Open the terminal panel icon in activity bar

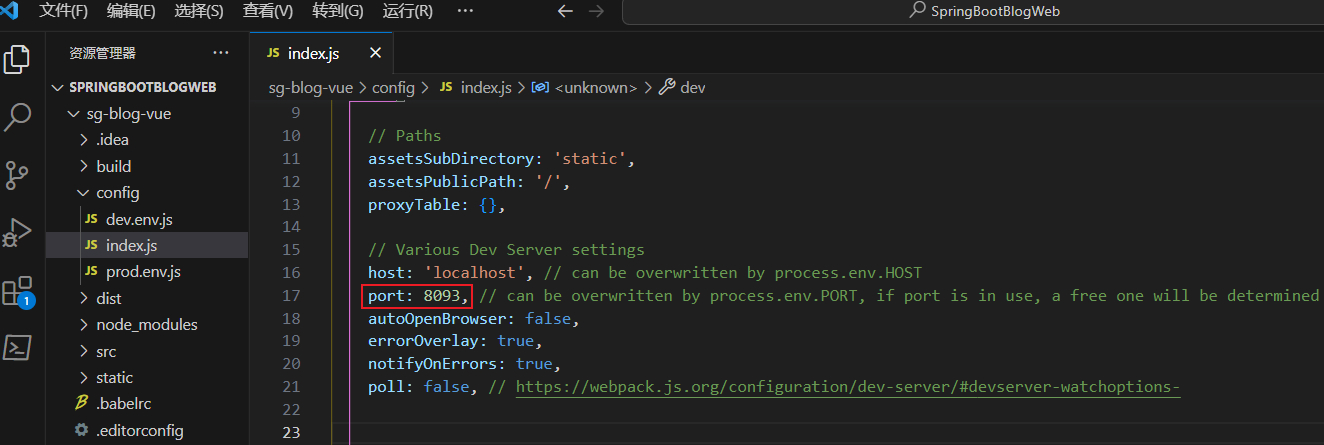click(x=17, y=347)
